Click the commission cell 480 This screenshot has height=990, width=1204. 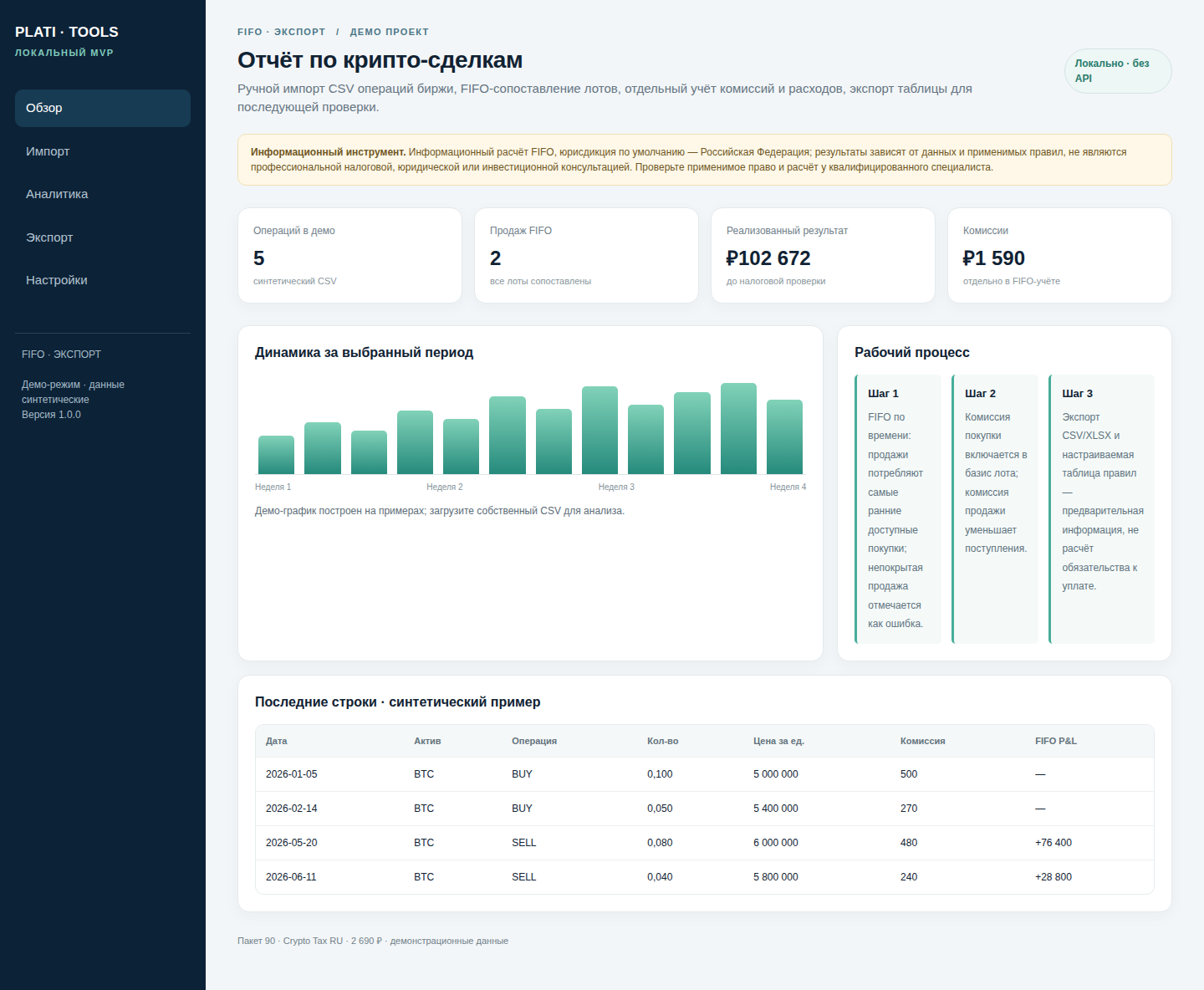click(x=909, y=843)
